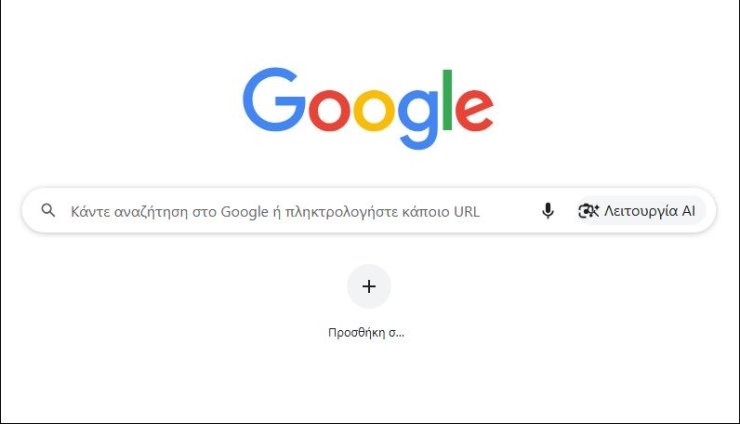Start voice search with the microphone icon

click(x=547, y=211)
